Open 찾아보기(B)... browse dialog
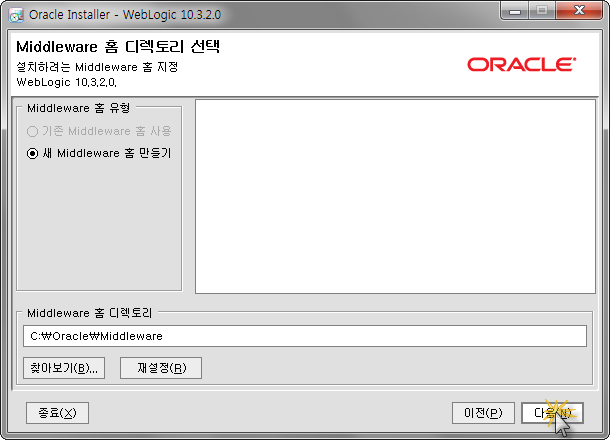The width and height of the screenshot is (610, 440). [64, 368]
